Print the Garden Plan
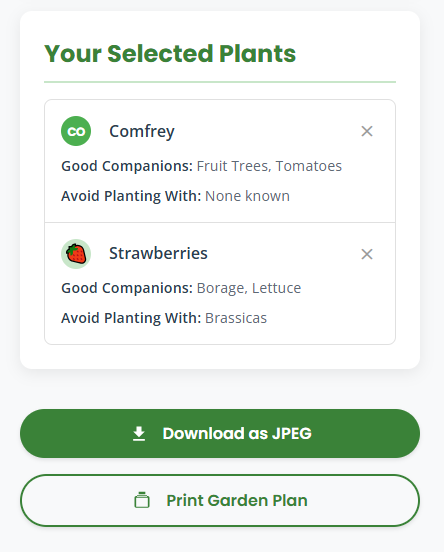Screen dimensions: 444x552 tap(220, 500)
